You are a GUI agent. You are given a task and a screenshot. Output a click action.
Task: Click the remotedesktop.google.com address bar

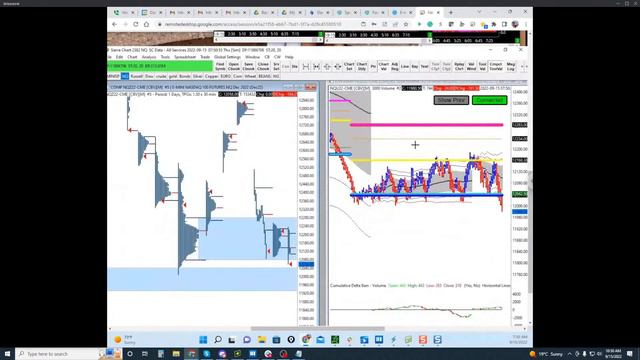pos(253,24)
